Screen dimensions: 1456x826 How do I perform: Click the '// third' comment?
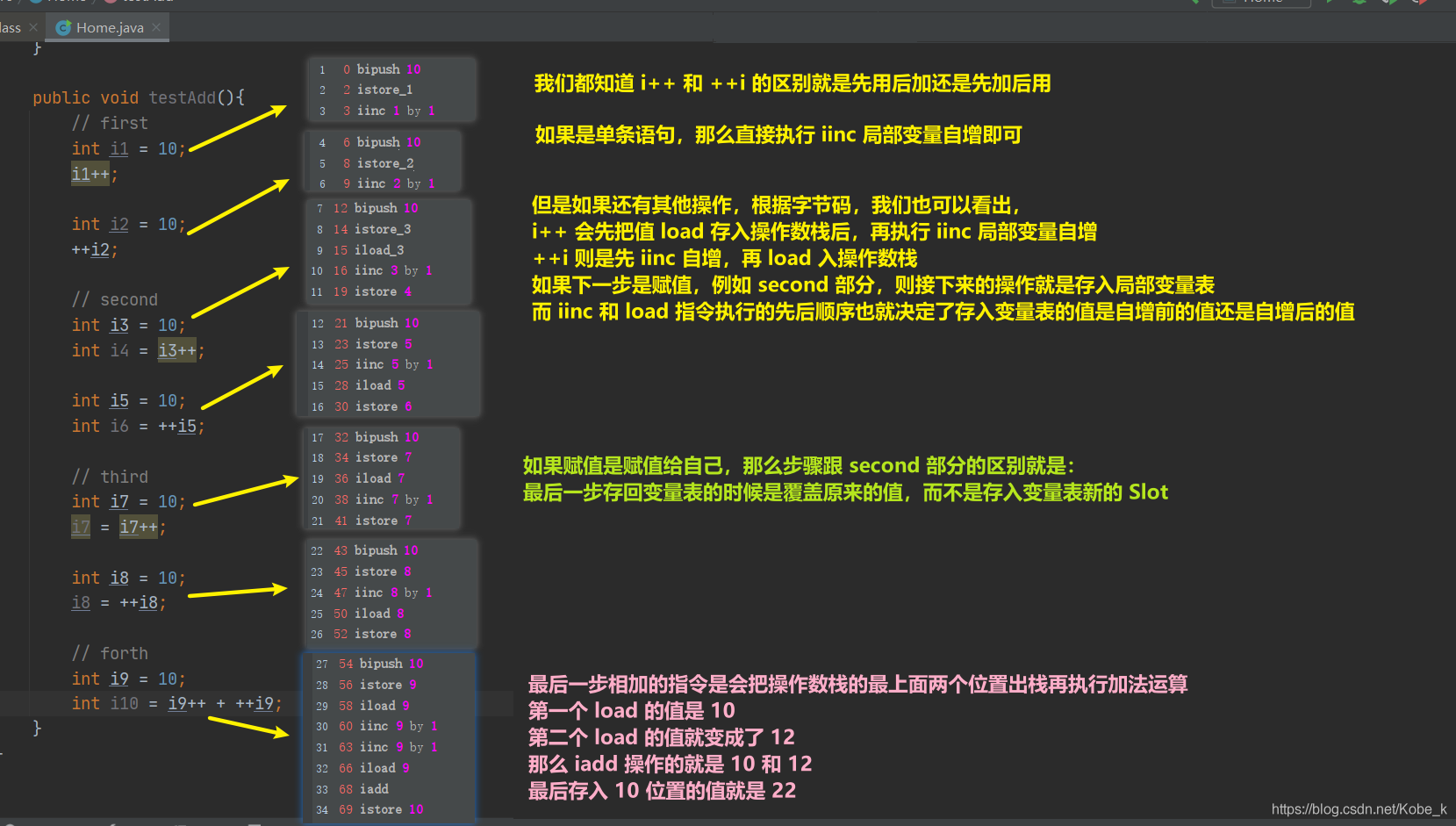(x=110, y=477)
